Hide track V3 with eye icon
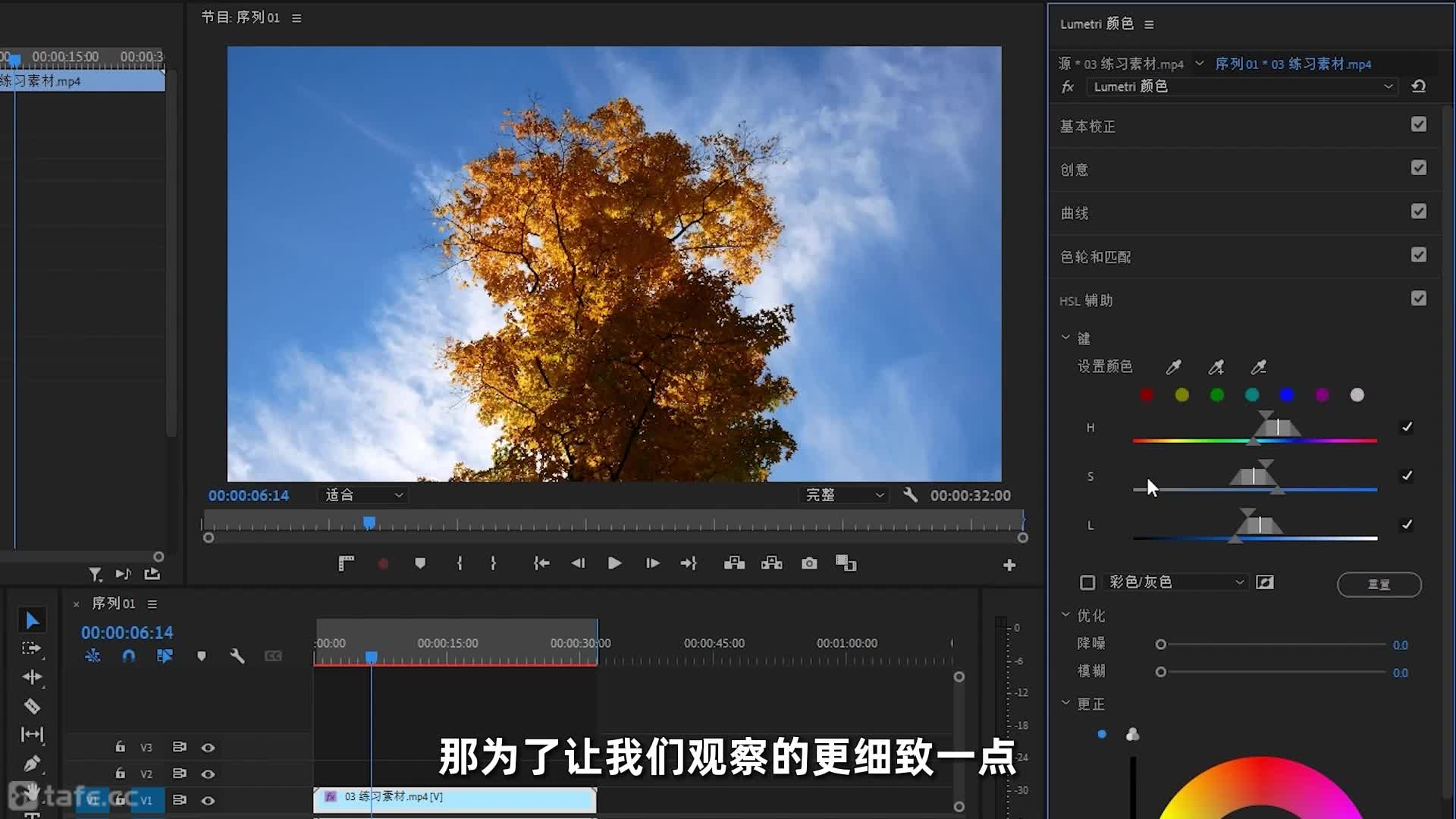The image size is (1456, 819). pos(208,748)
